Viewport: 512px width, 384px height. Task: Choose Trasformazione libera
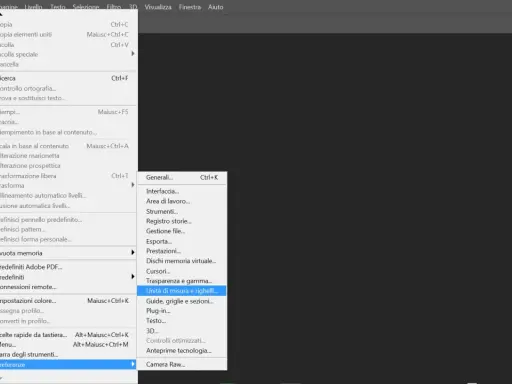point(68,176)
